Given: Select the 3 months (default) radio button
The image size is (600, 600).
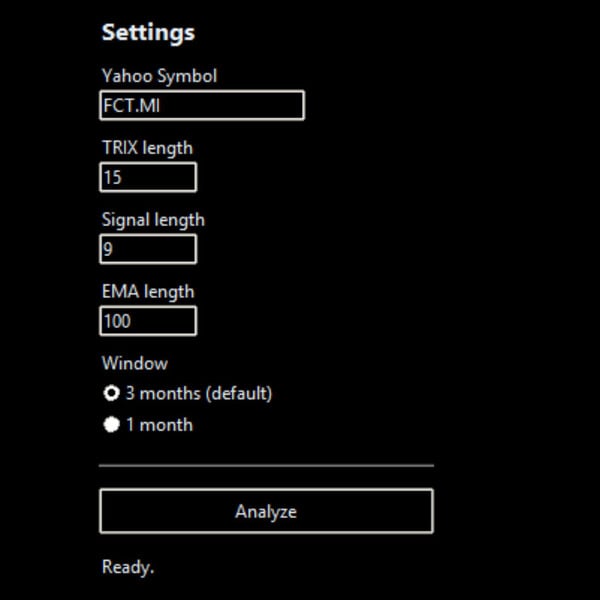Looking at the screenshot, I should pos(112,393).
